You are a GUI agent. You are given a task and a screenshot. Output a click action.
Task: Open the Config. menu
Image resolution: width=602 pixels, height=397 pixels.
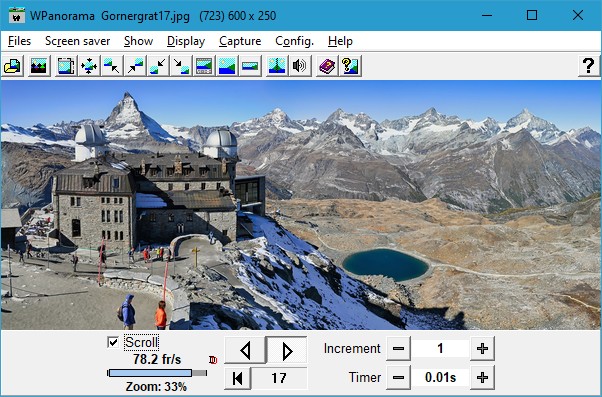pyautogui.click(x=294, y=41)
